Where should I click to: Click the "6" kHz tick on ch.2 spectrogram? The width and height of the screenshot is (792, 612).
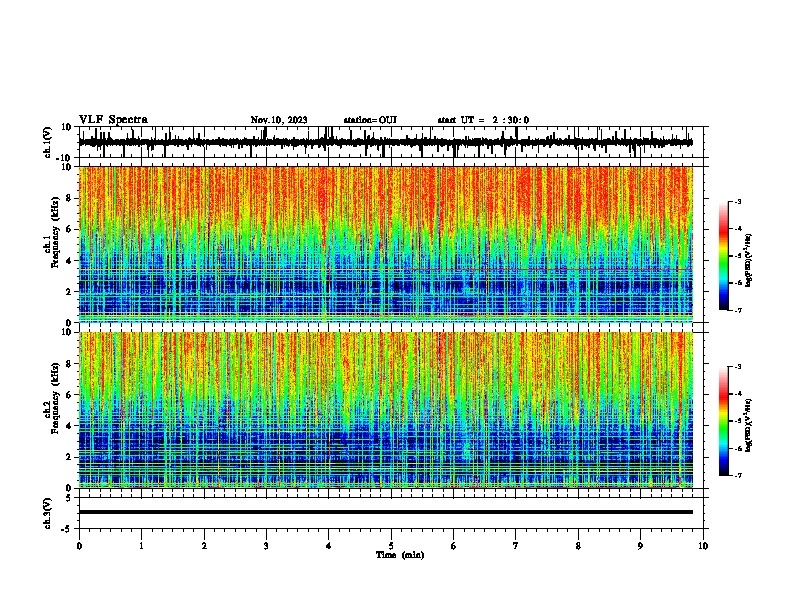[69, 395]
